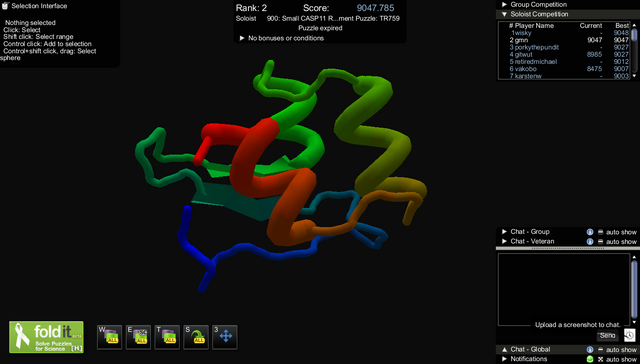Click the info icon for Chat - Group
The width and height of the screenshot is (640, 364).
point(589,232)
